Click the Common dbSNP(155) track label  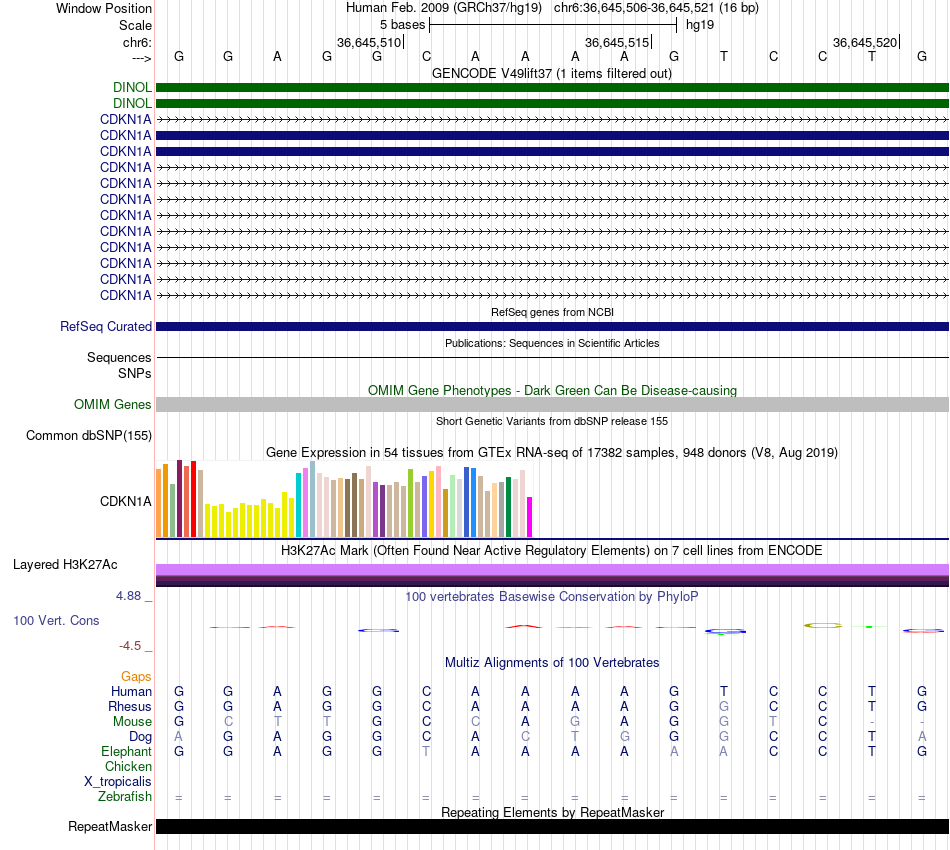tap(89, 436)
